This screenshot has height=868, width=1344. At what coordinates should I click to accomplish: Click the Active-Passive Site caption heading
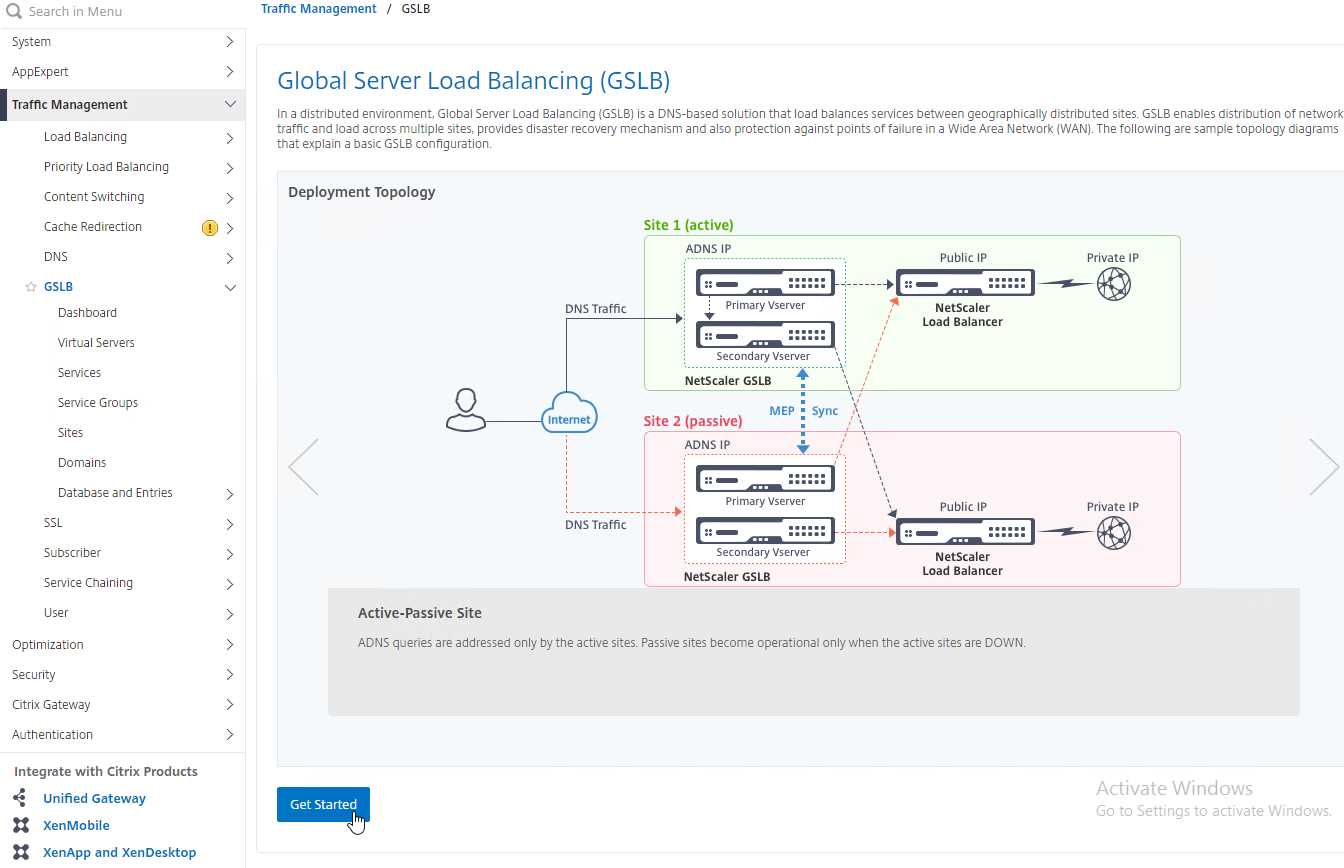[x=420, y=613]
